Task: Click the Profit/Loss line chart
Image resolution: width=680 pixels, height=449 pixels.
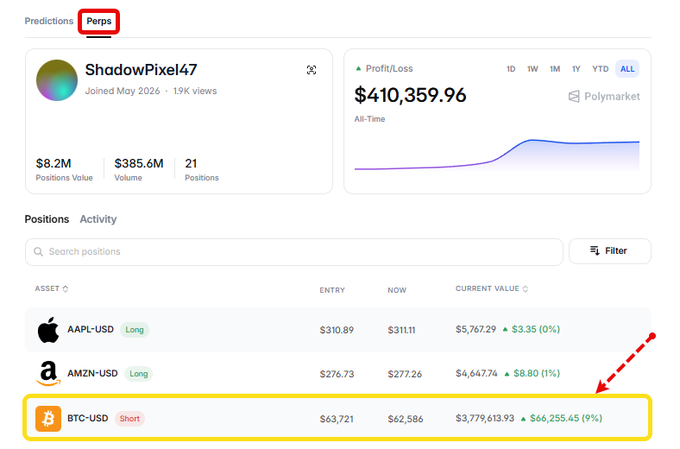Action: tap(497, 155)
